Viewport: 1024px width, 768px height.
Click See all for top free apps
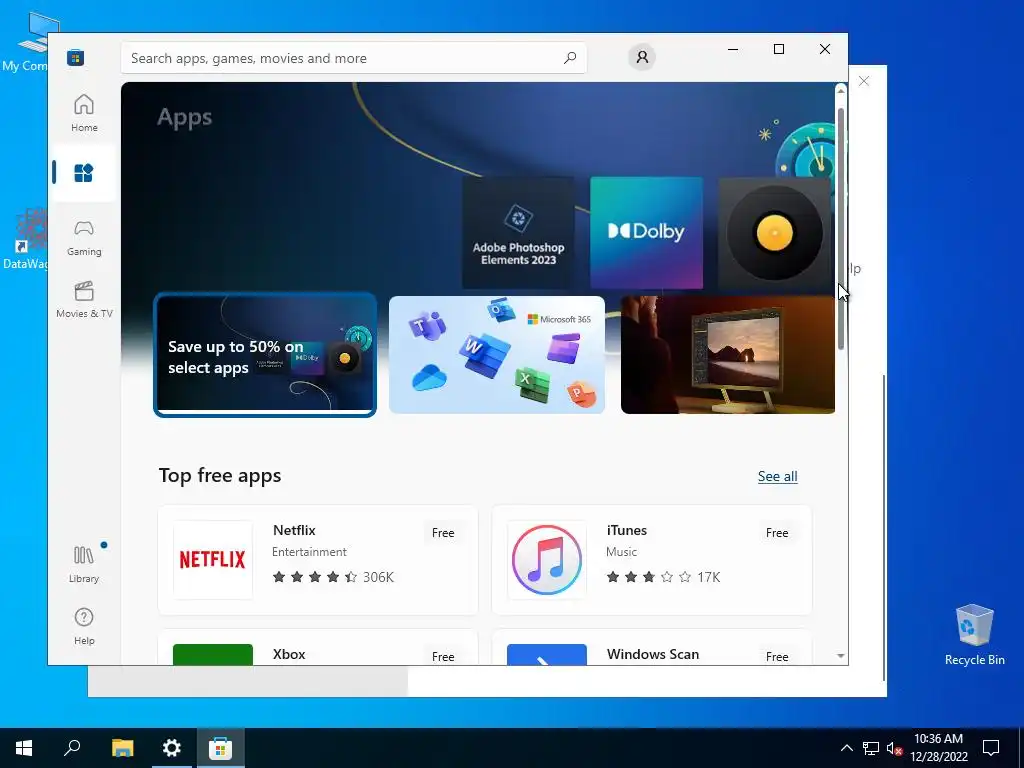777,476
